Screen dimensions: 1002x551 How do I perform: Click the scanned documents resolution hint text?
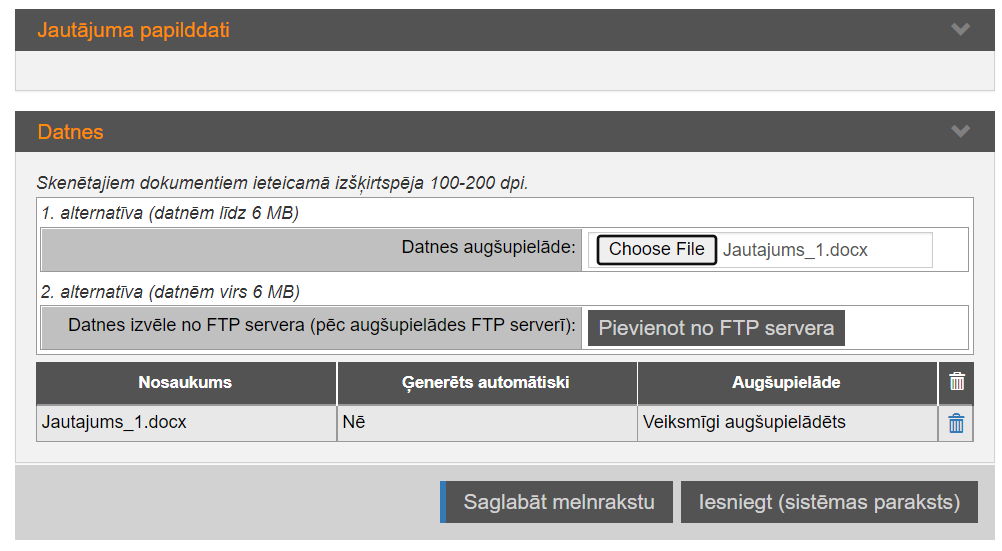click(282, 183)
